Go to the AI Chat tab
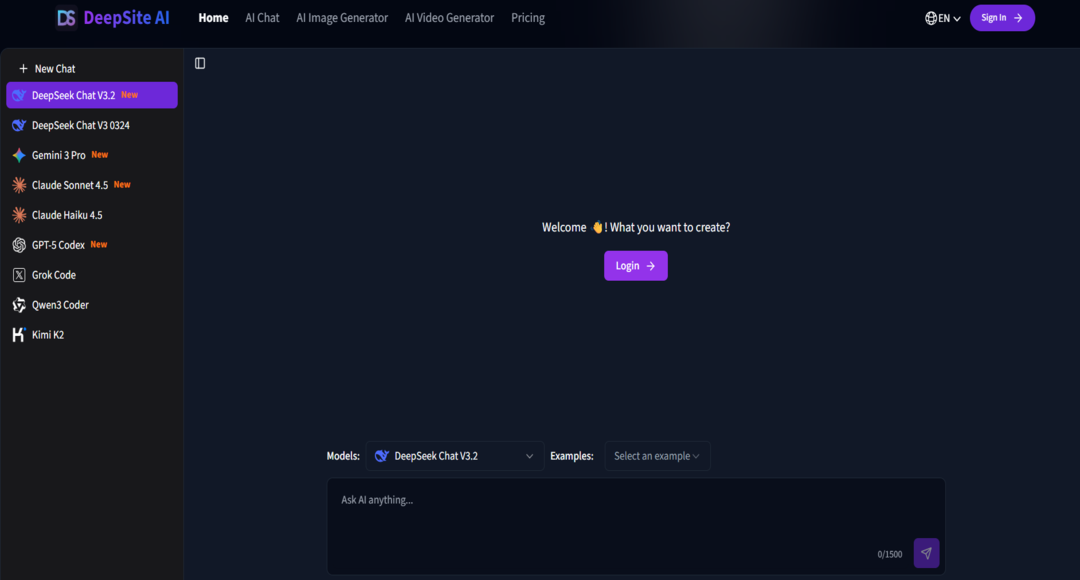The image size is (1080, 580). click(262, 18)
